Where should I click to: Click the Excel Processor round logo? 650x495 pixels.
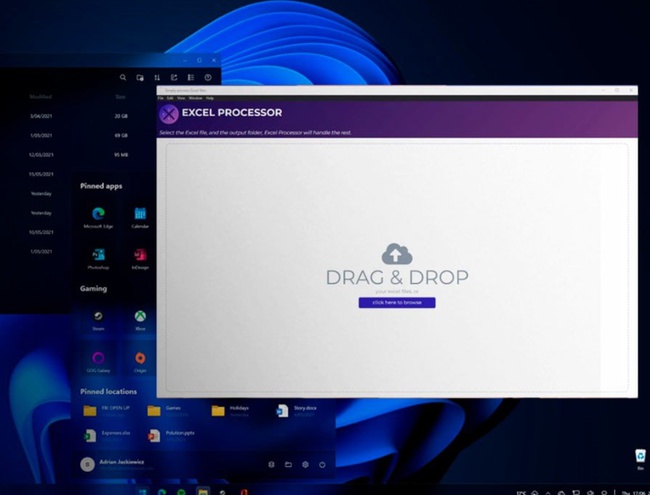[169, 114]
